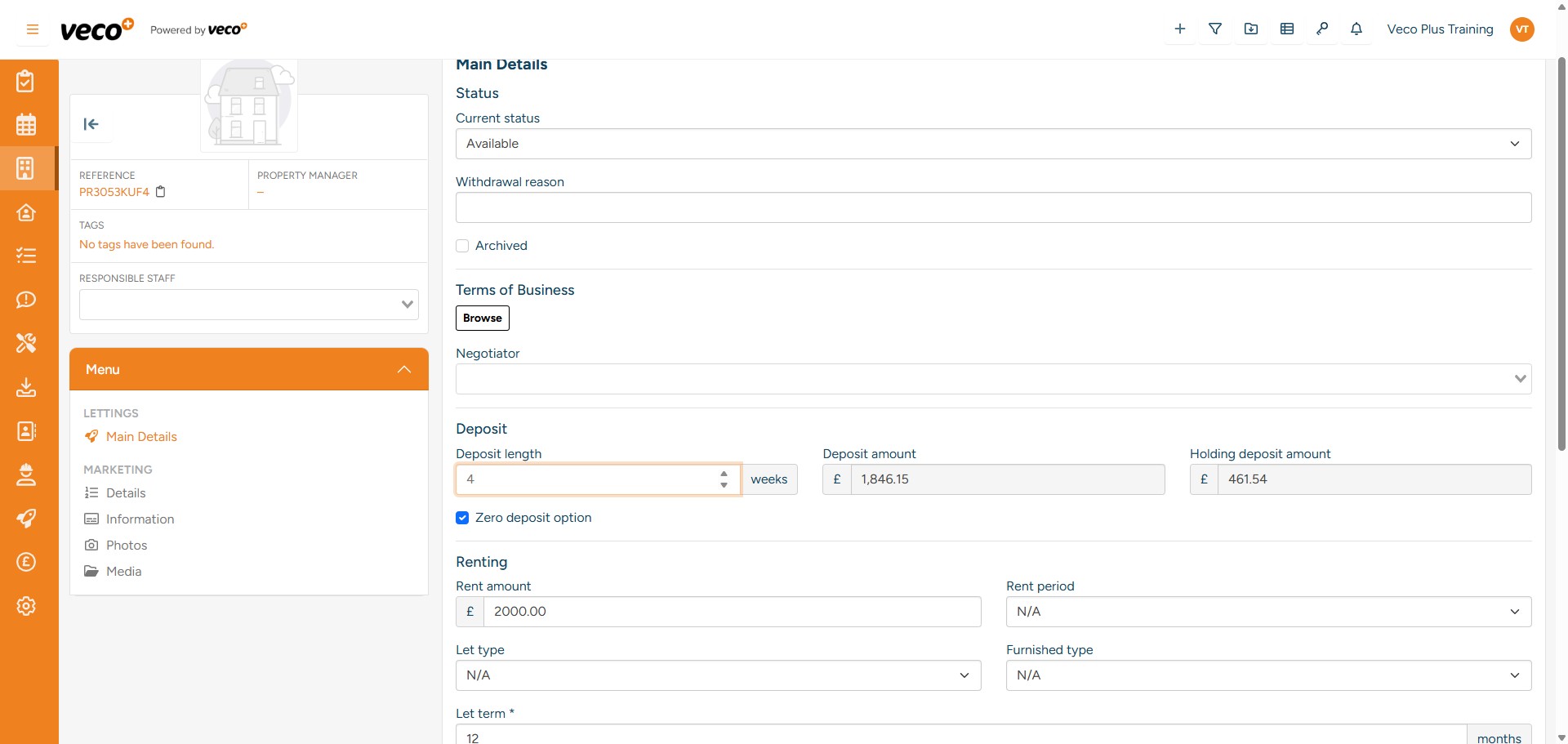1568x744 pixels.
Task: Collapse the orange Menu panel
Action: click(x=403, y=369)
